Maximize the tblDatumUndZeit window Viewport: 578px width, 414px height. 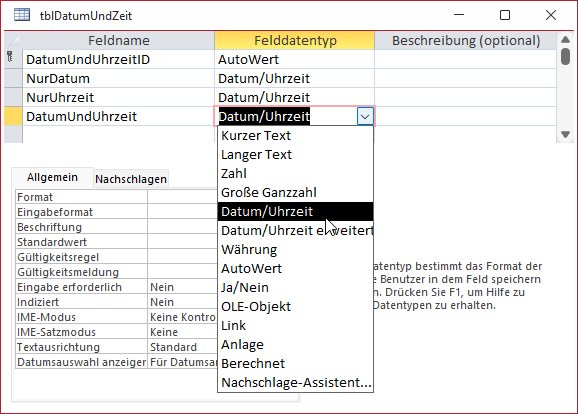coord(505,15)
